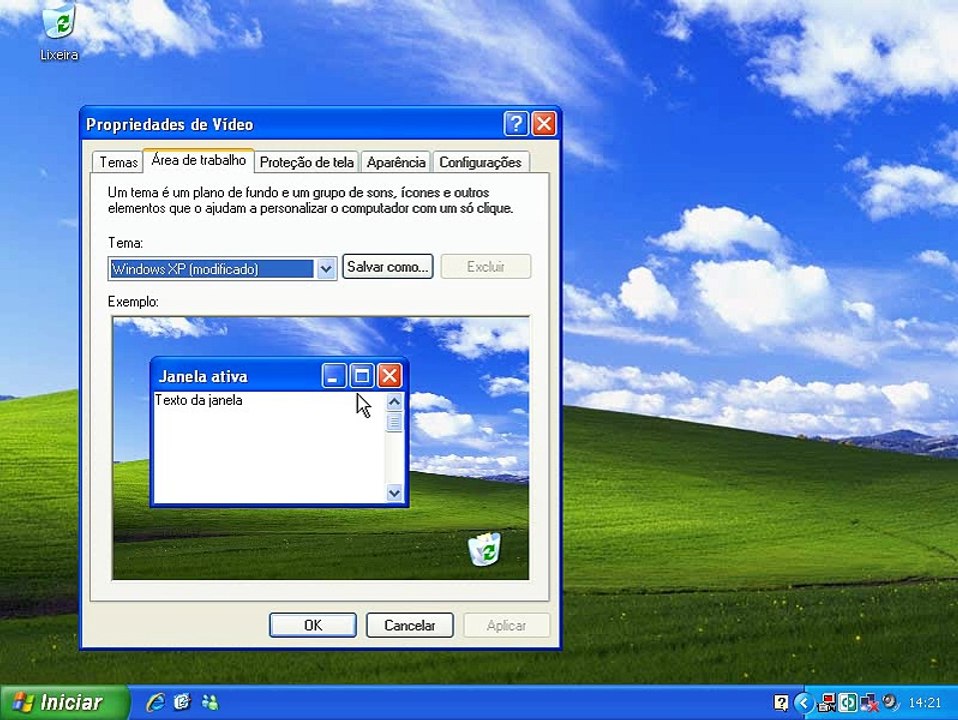Select the Área de trabalho tab
Viewport: 958px width, 720px height.
[x=199, y=160]
